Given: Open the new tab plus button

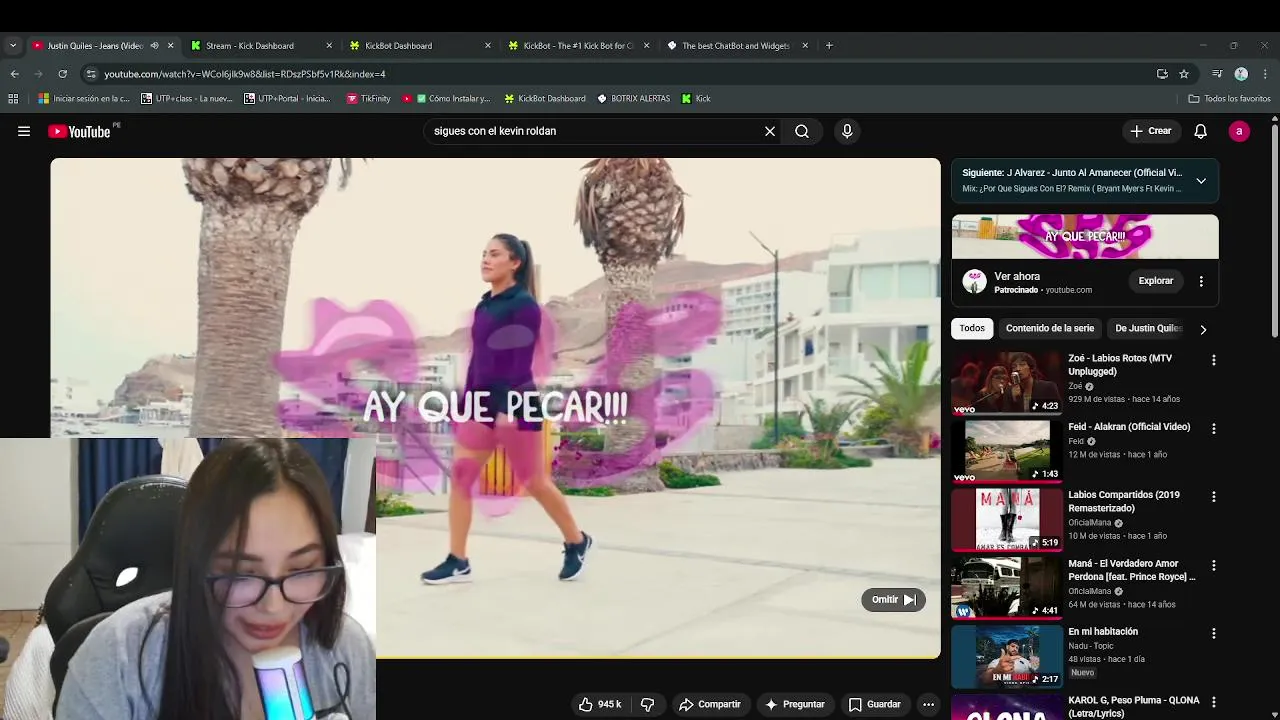Looking at the screenshot, I should pos(829,45).
